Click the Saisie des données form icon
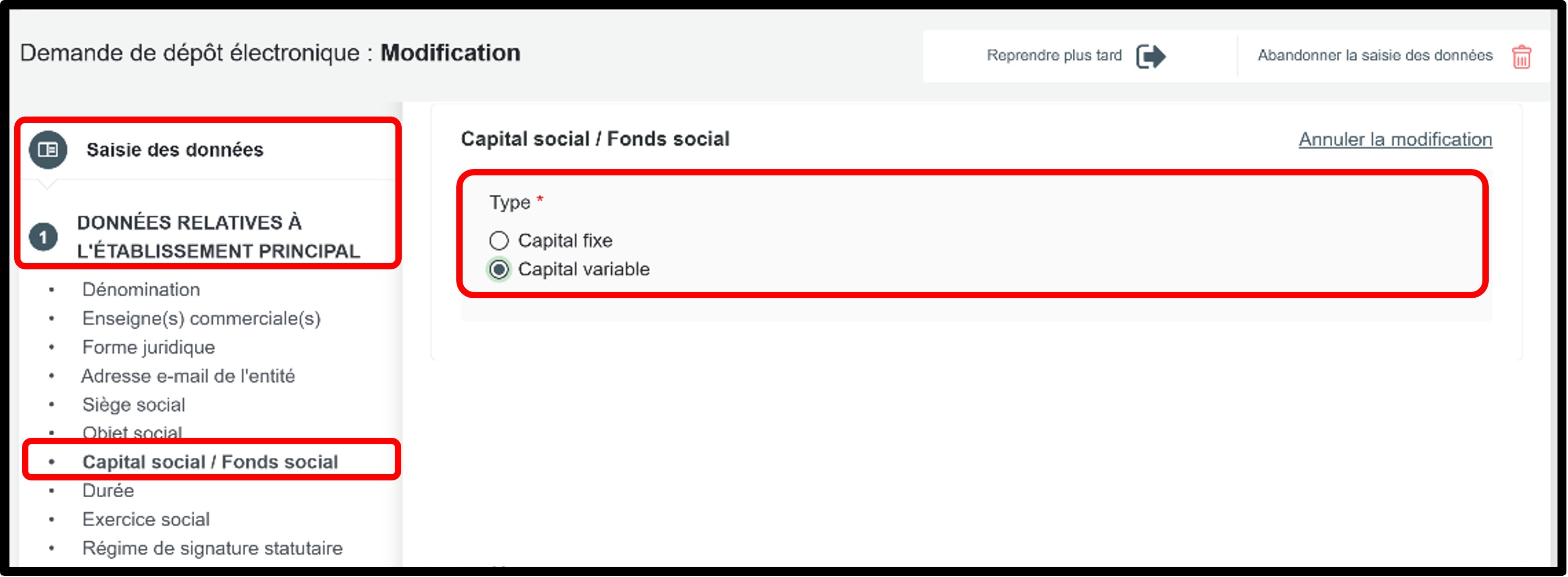 [x=48, y=150]
